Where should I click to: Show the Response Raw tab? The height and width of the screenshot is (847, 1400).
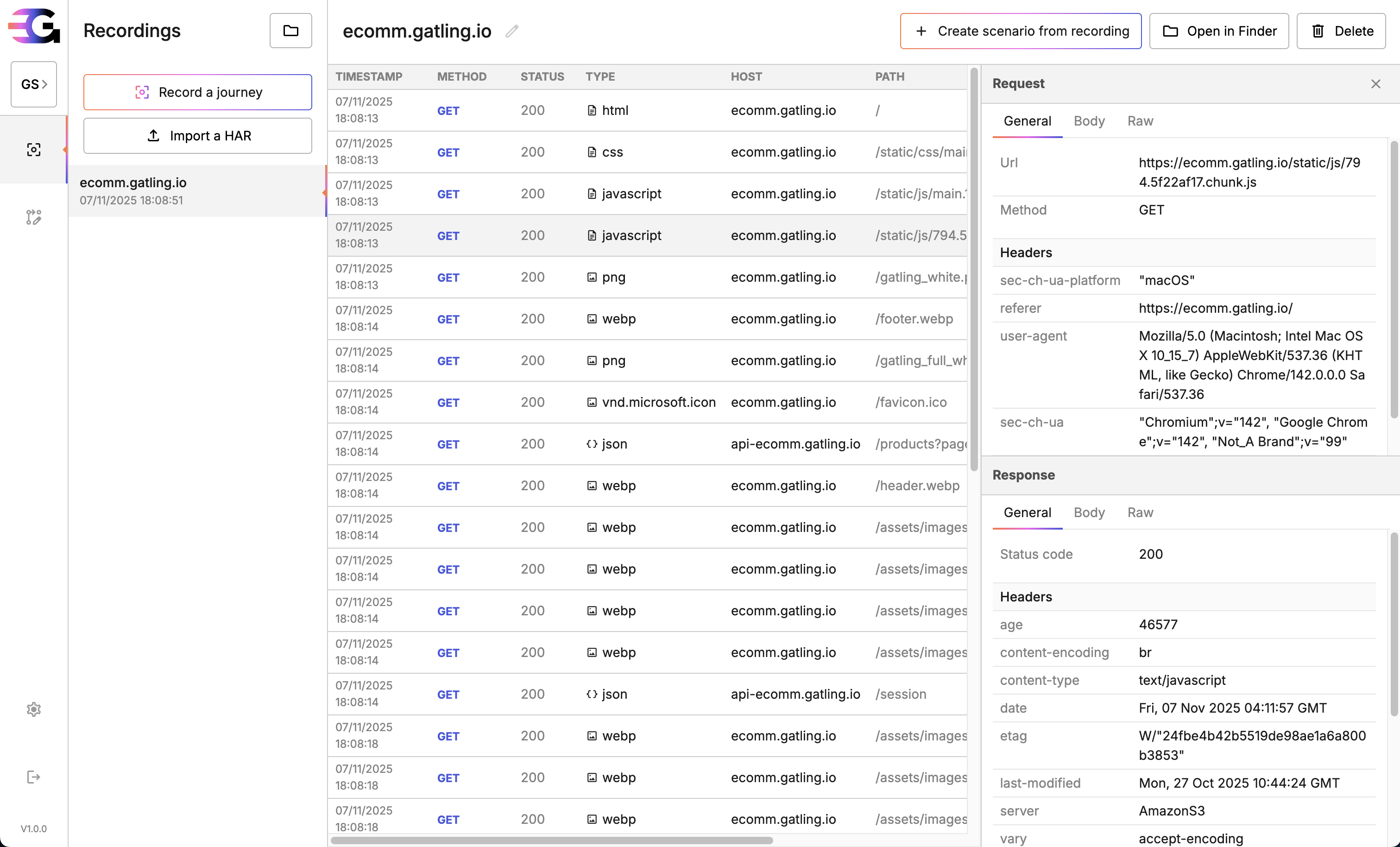pyautogui.click(x=1140, y=513)
